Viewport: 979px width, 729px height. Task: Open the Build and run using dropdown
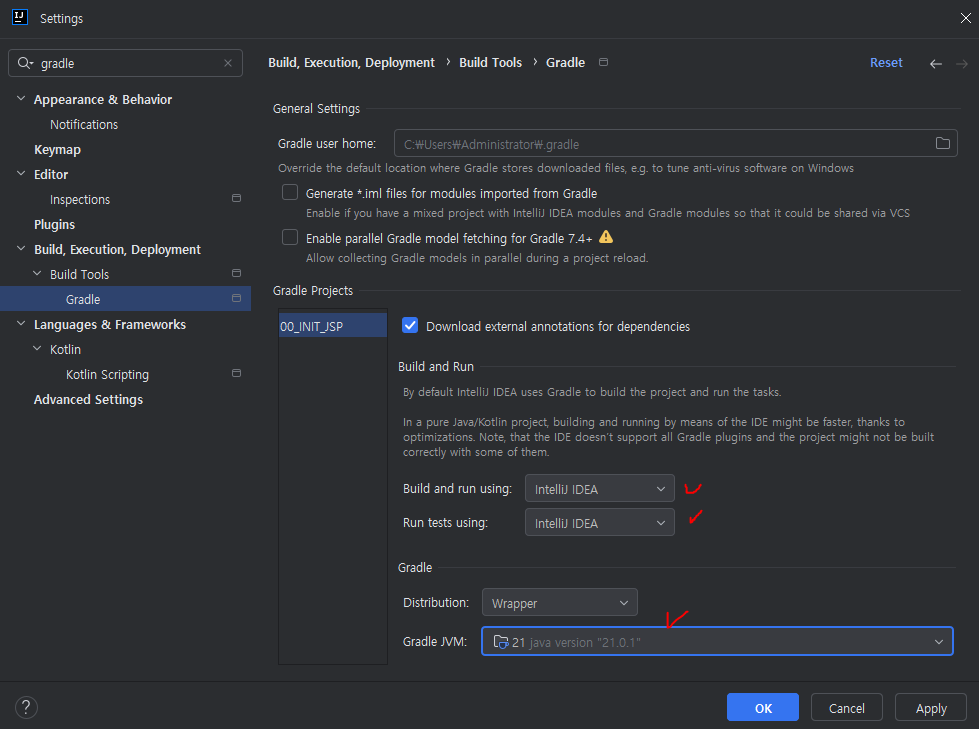click(x=599, y=489)
